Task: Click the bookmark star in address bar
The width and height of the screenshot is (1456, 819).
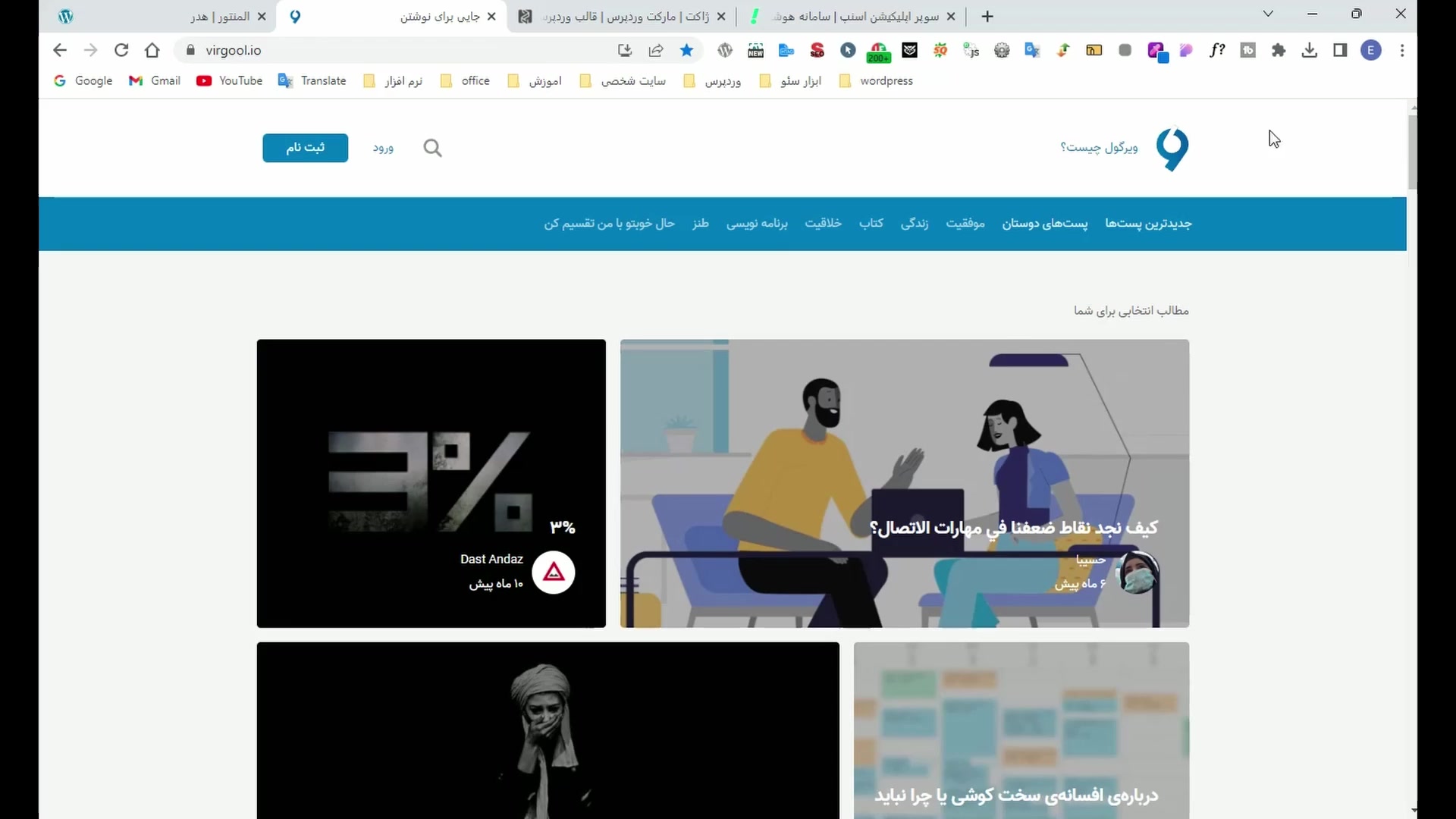Action: [686, 50]
